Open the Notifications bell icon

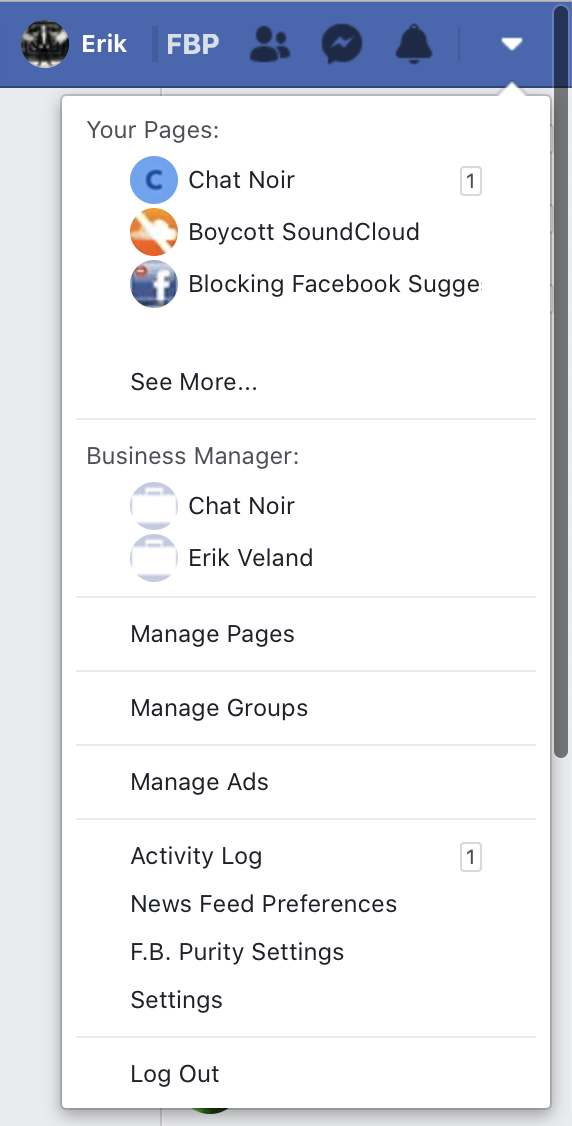coord(414,45)
